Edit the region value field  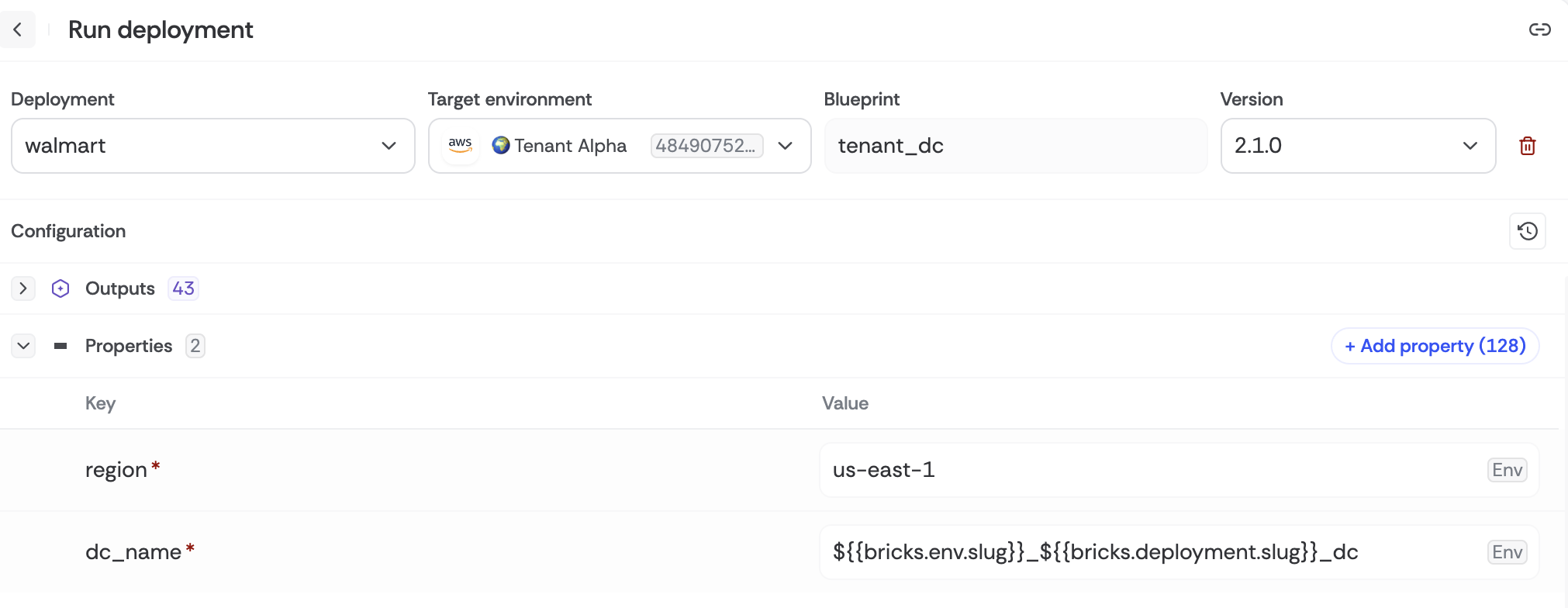[1148, 470]
